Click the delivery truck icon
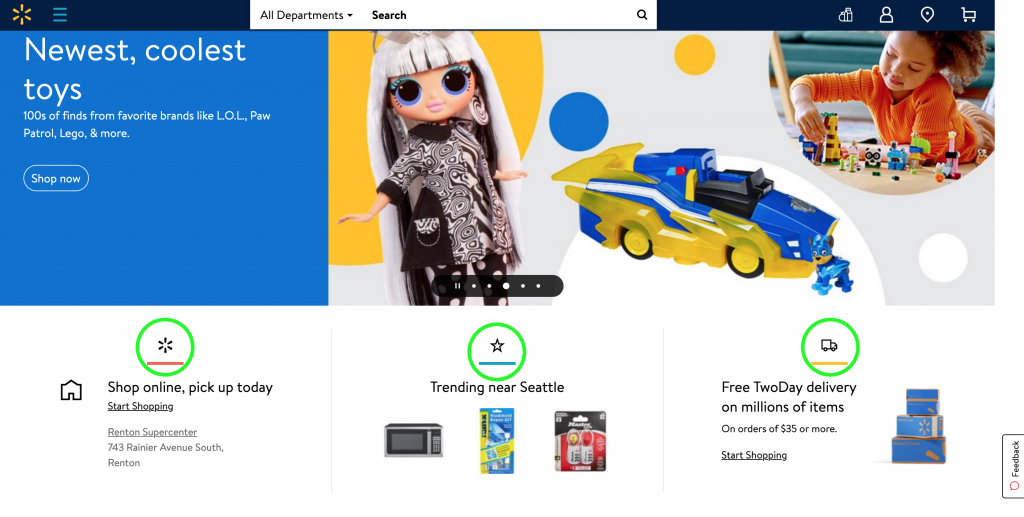This screenshot has width=1024, height=517. click(829, 345)
